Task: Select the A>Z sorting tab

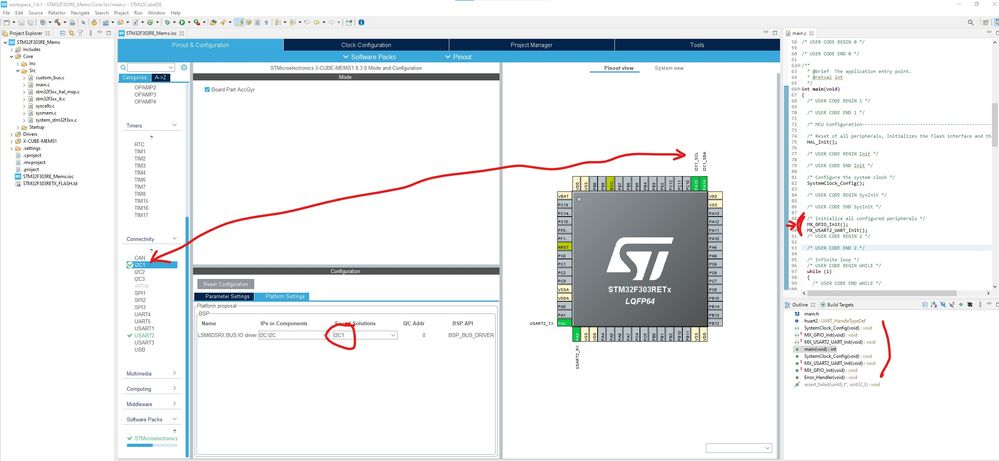Action: point(162,78)
